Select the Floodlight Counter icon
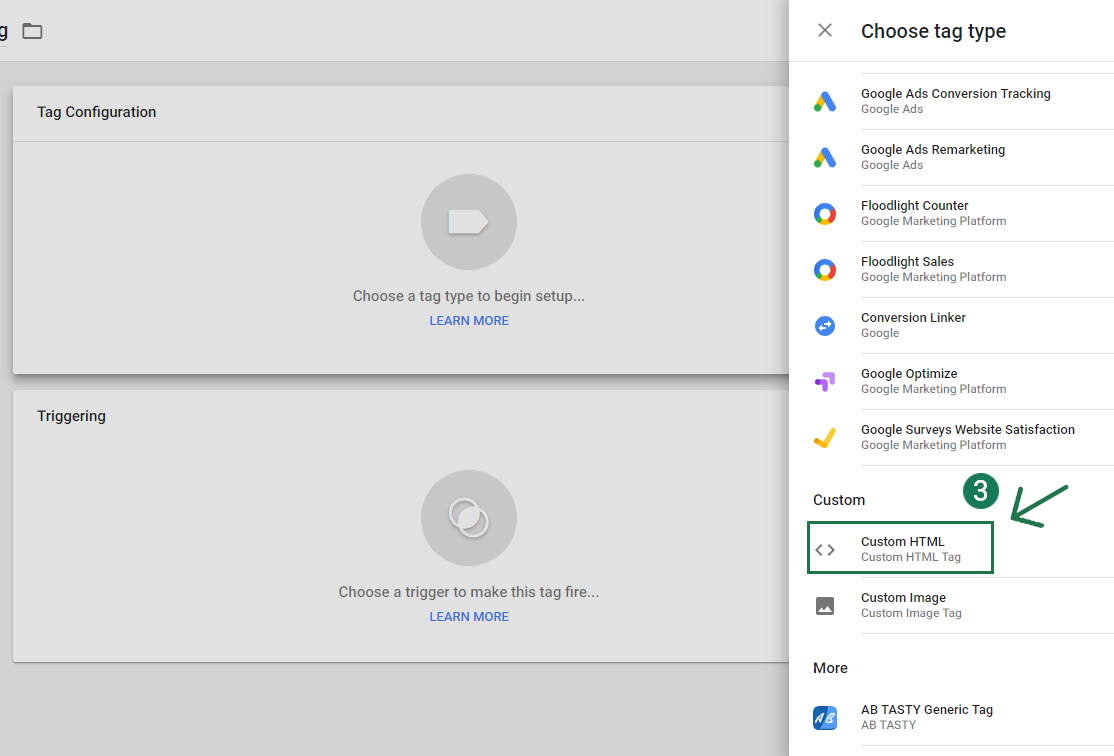The height and width of the screenshot is (756, 1114). click(x=824, y=213)
